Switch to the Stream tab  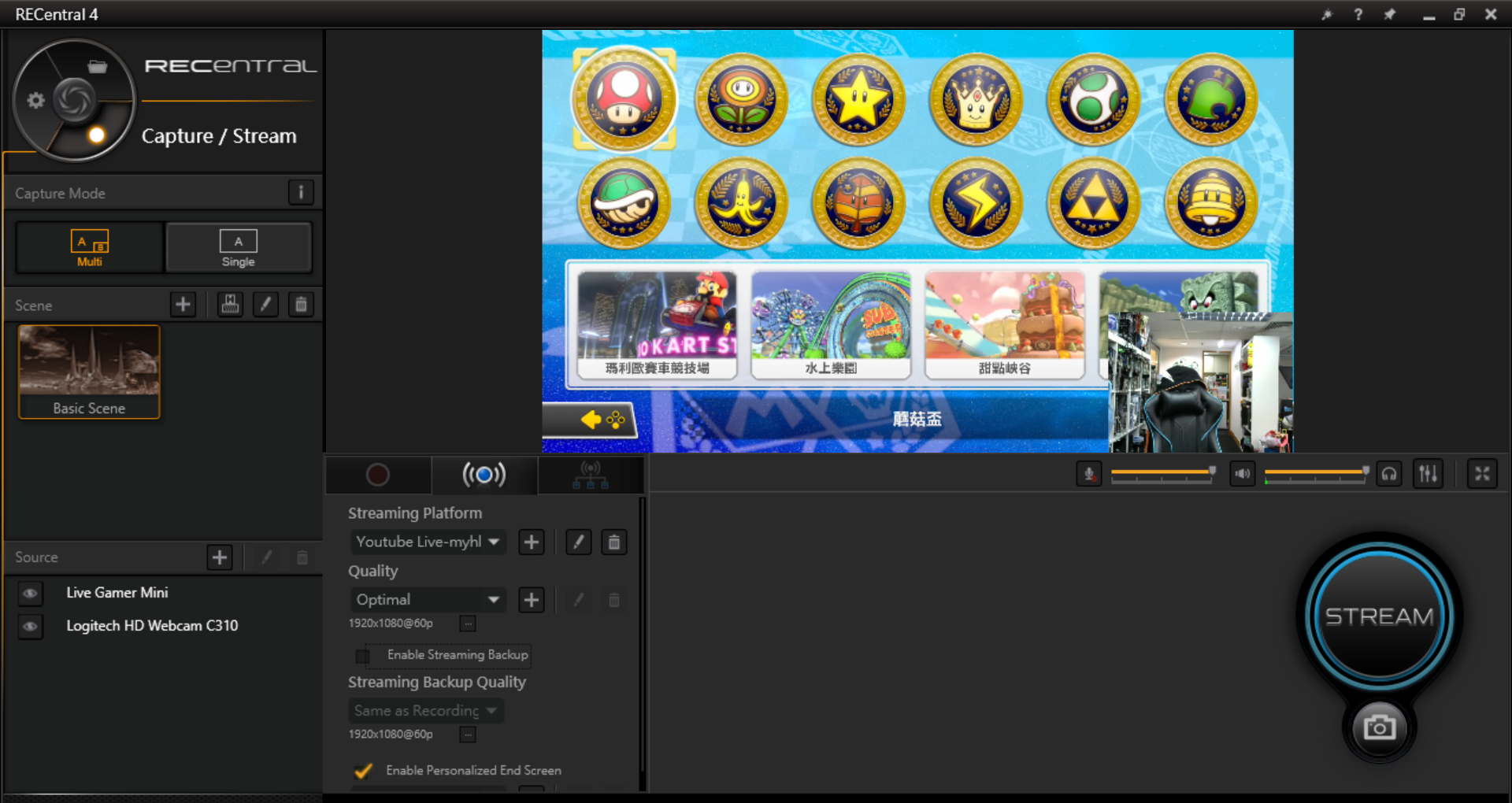point(484,475)
